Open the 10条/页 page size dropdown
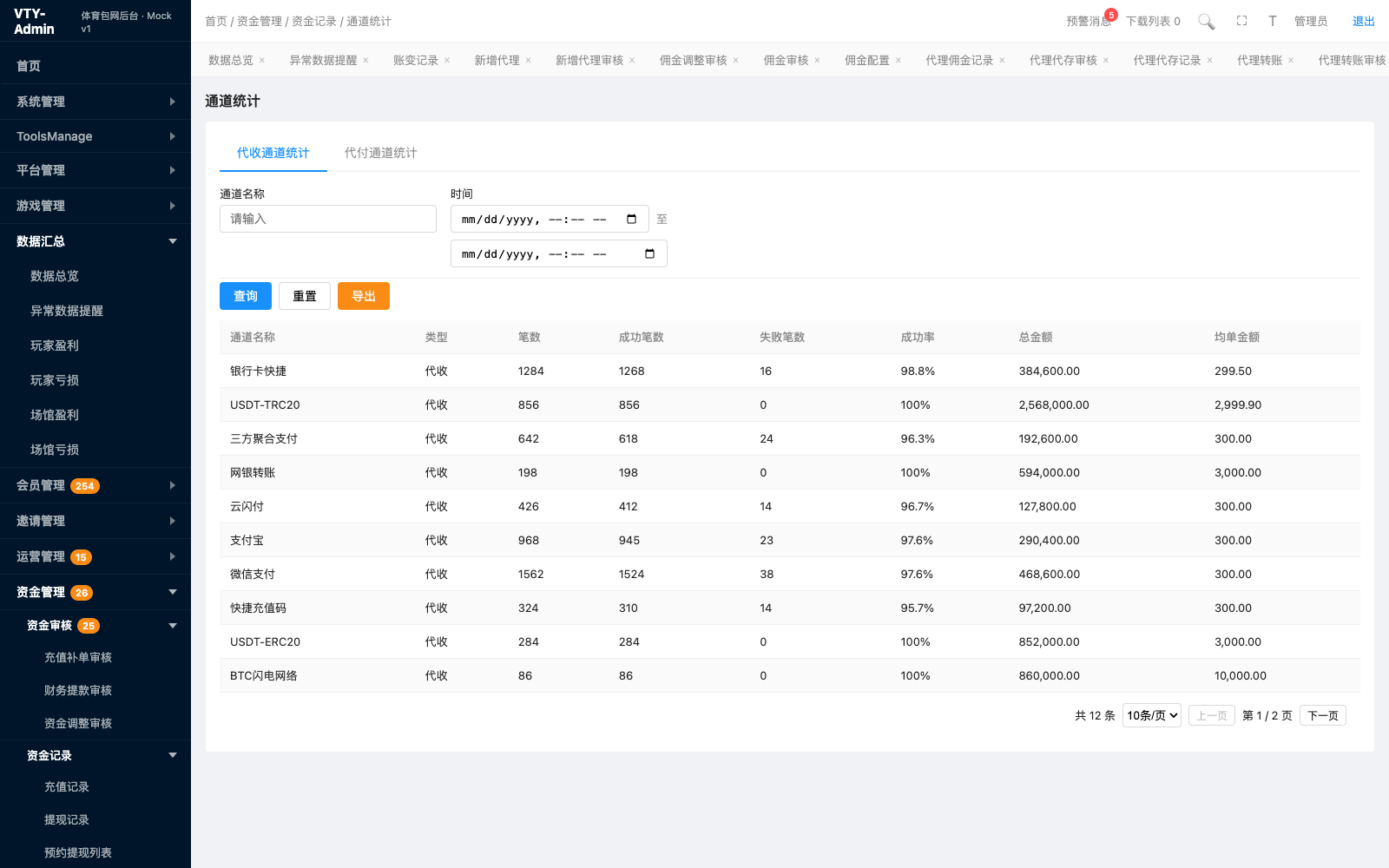 pyautogui.click(x=1151, y=715)
